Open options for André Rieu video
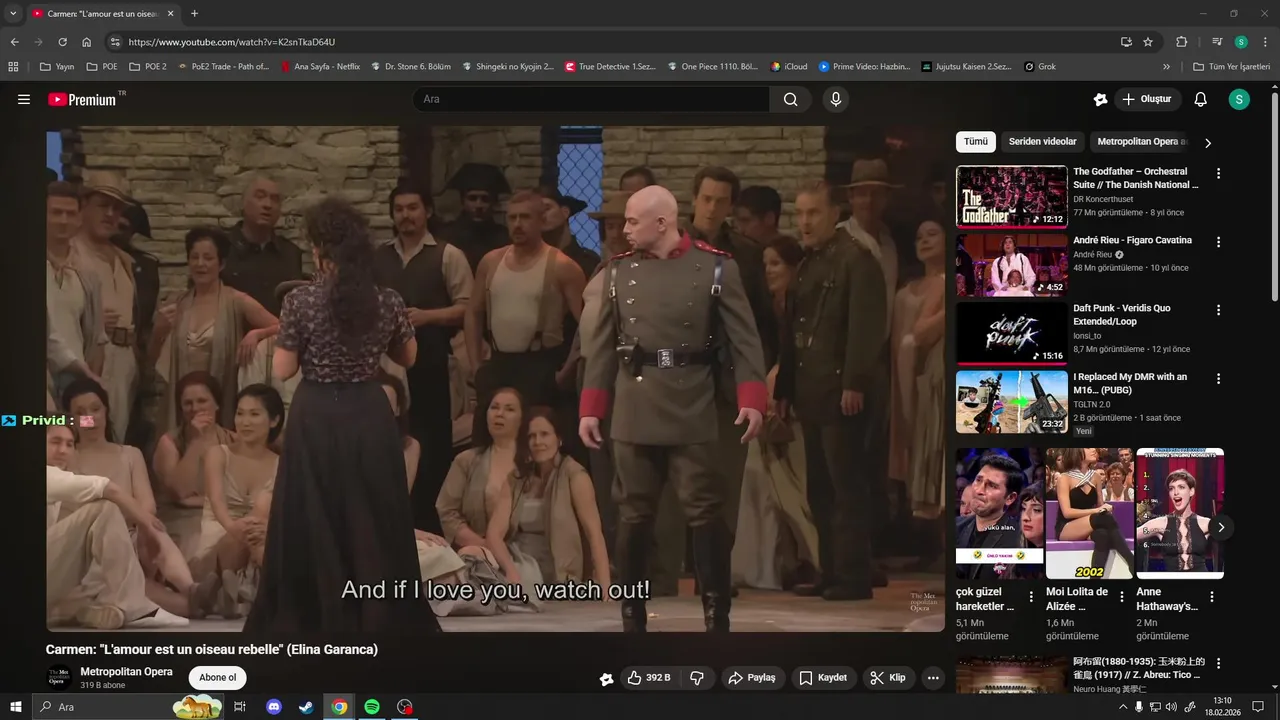The image size is (1280, 720). click(1218, 241)
